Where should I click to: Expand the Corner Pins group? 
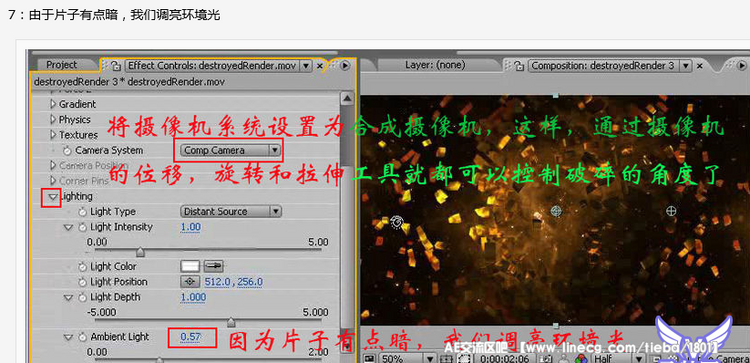[53, 181]
